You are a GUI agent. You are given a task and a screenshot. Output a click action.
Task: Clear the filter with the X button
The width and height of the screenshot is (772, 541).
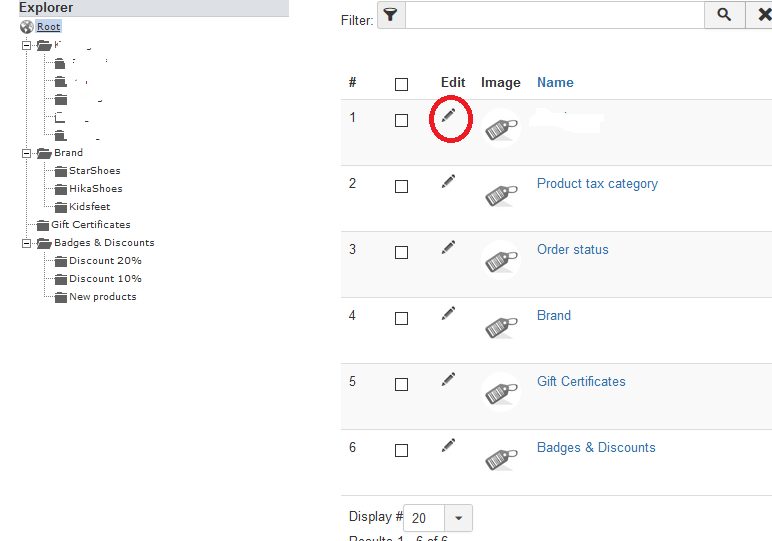tap(762, 16)
